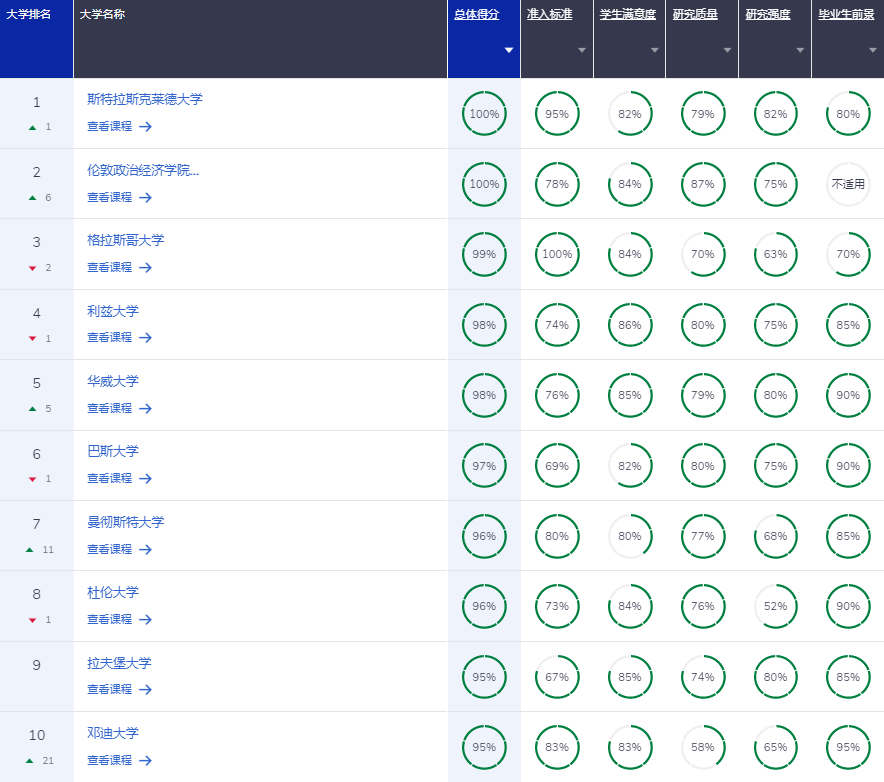
Task: Click green up-arrow rank change for 曼彻斯特大学
Action: click(x=30, y=550)
